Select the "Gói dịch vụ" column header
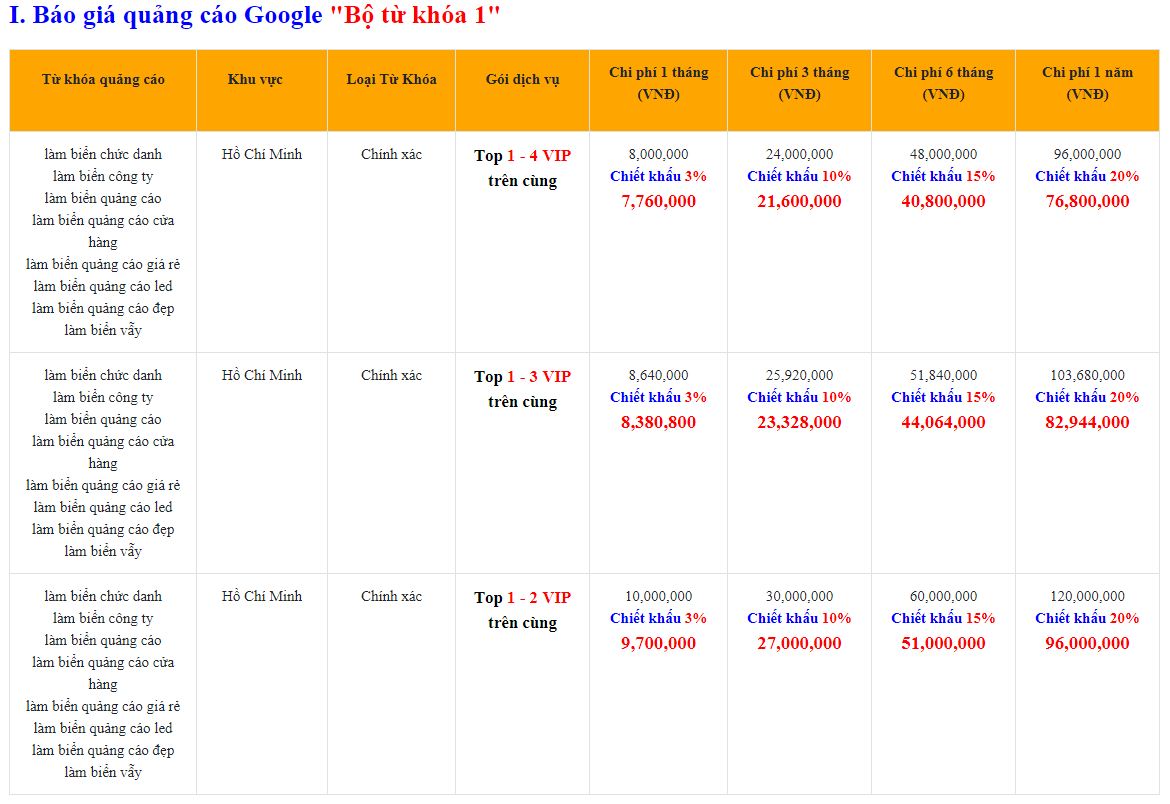The image size is (1170, 804). tap(522, 79)
